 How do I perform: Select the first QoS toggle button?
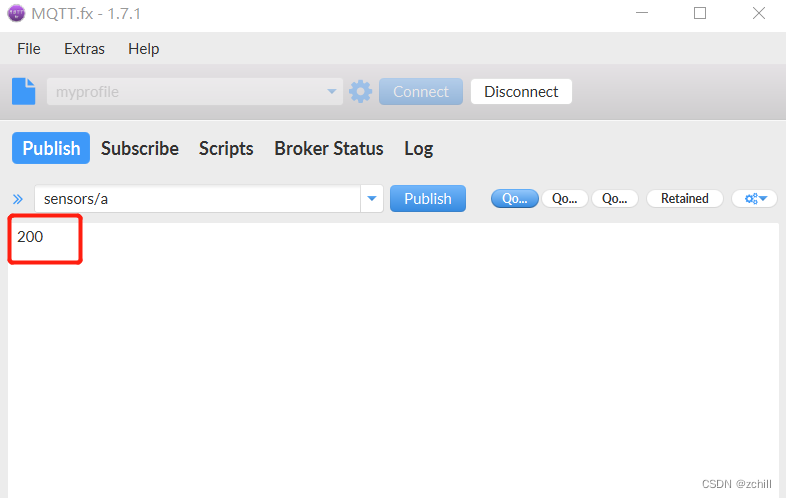point(515,199)
